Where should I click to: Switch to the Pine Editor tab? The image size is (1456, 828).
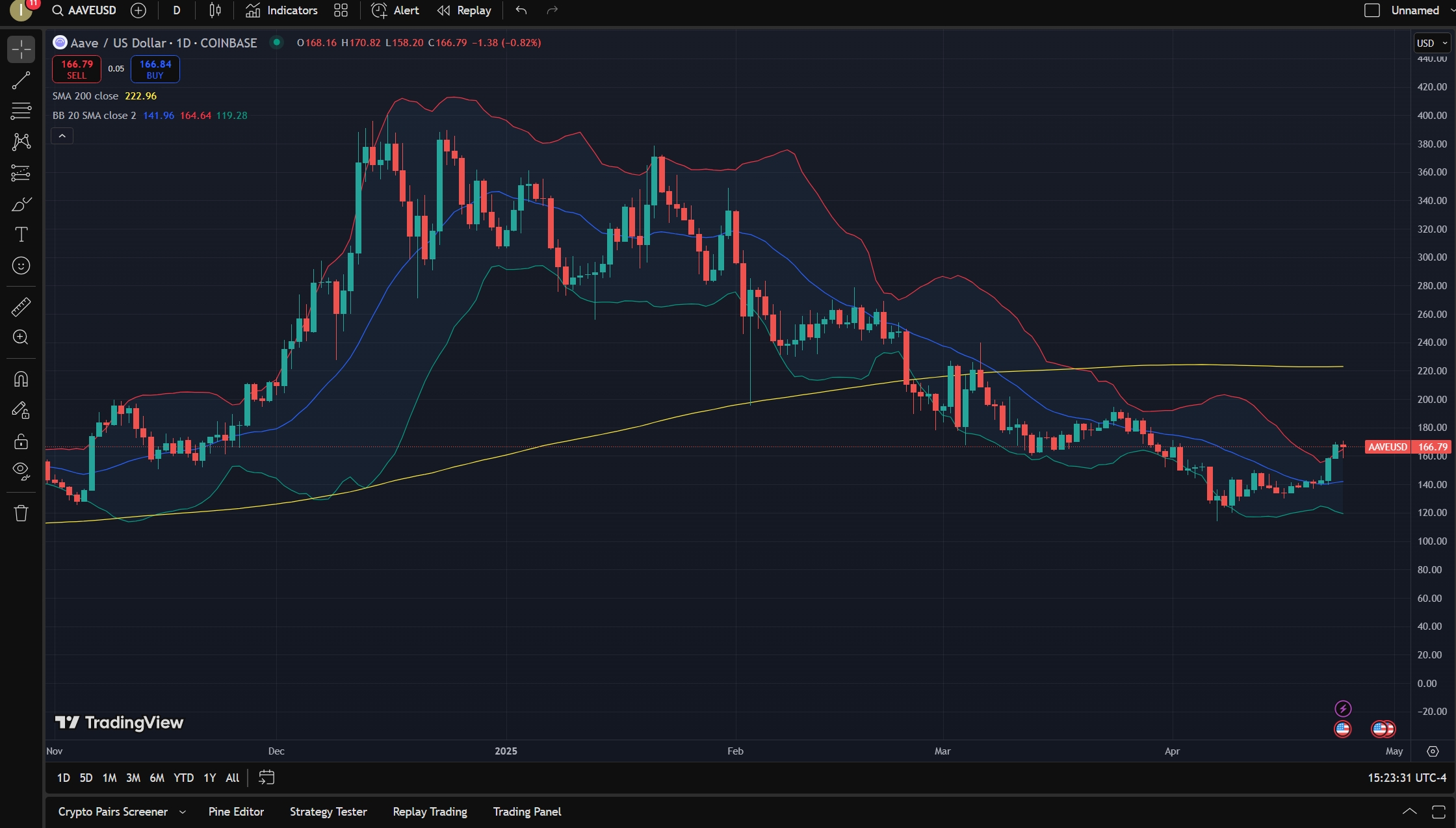tap(236, 812)
